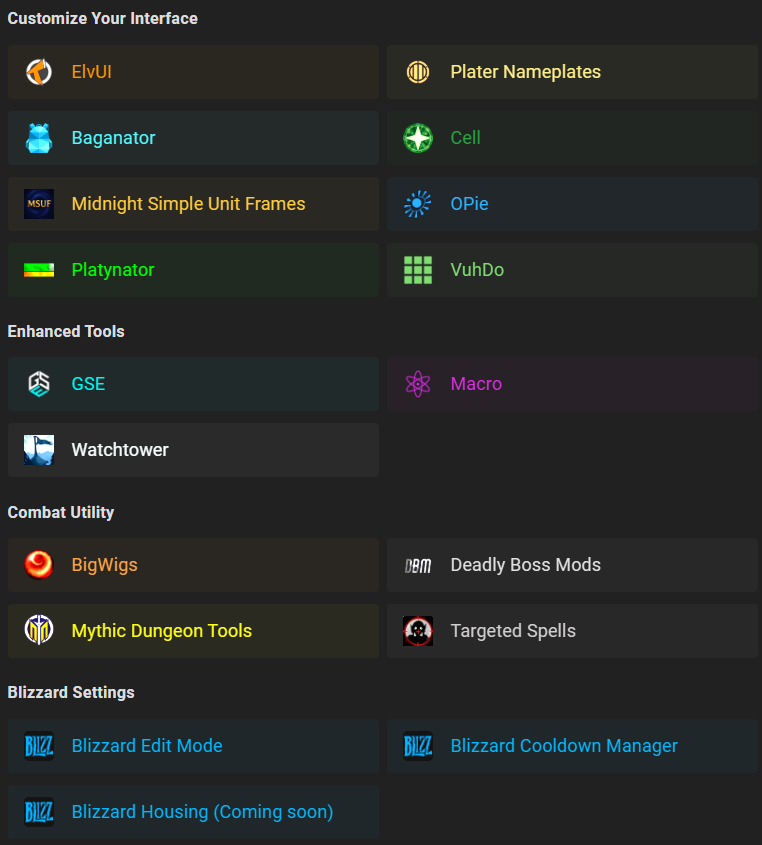The height and width of the screenshot is (845, 762).
Task: Click the Watchtower flag icon
Action: (39, 450)
